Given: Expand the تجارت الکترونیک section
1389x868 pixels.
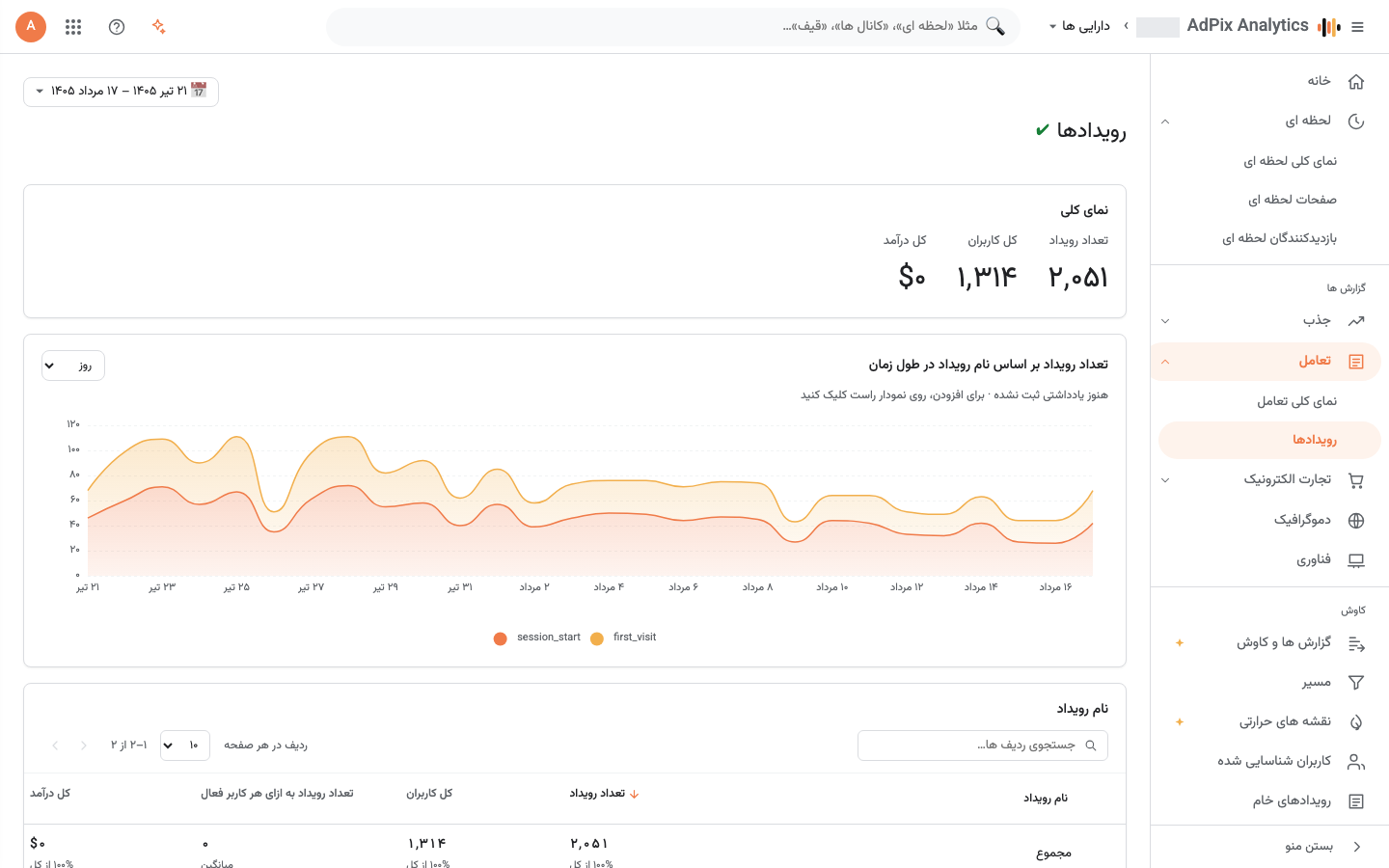Looking at the screenshot, I should (1165, 480).
